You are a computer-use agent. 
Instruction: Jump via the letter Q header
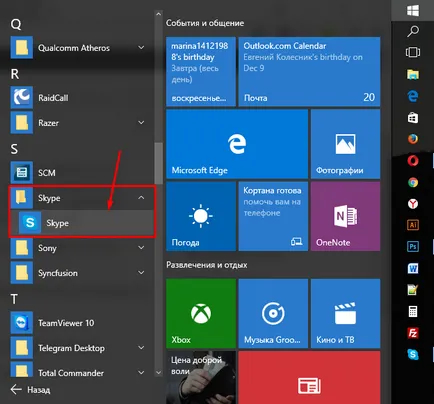16,24
